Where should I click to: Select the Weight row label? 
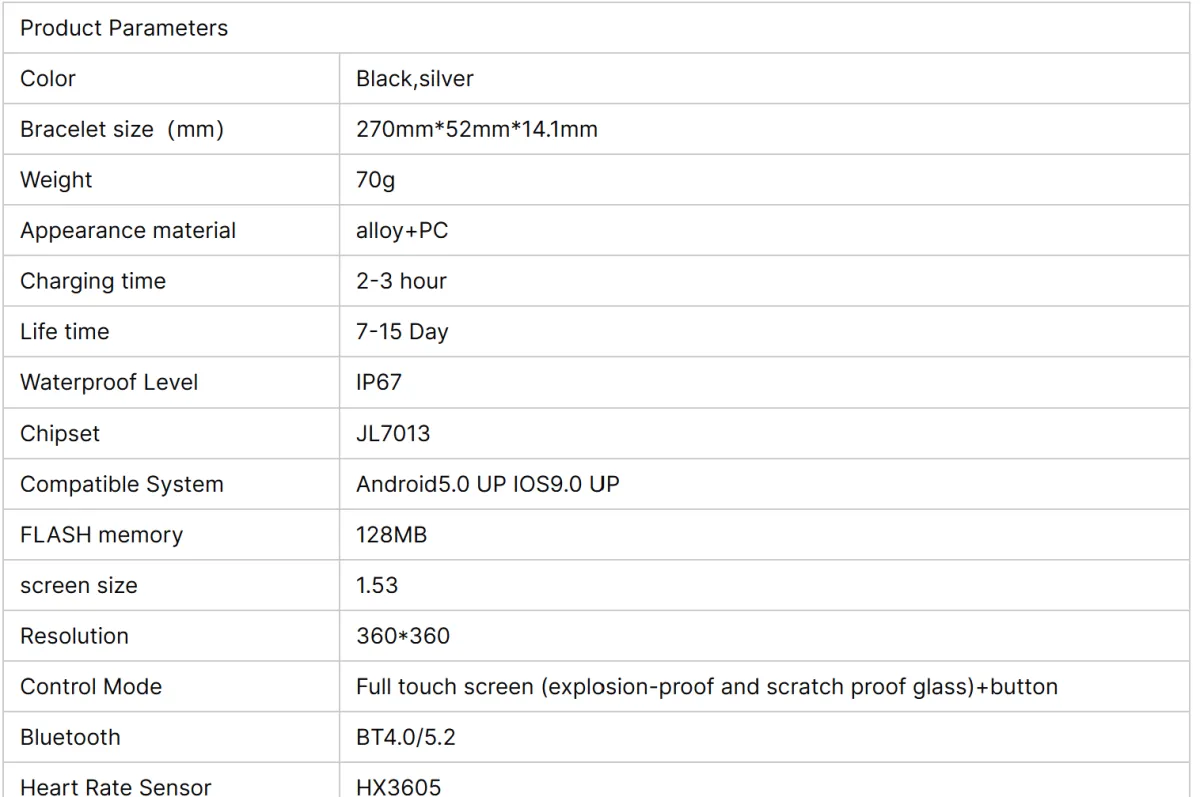(56, 180)
